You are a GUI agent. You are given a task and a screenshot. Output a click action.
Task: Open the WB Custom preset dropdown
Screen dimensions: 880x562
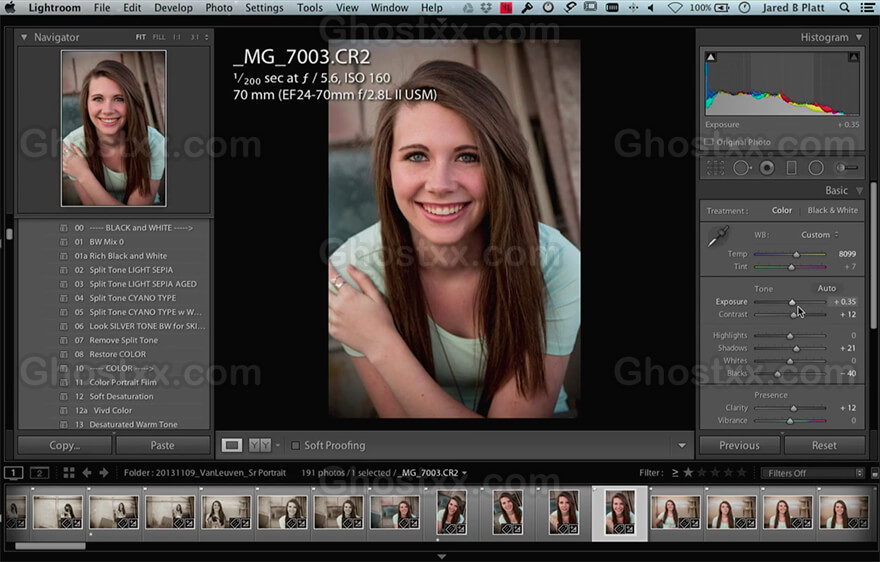coord(819,235)
